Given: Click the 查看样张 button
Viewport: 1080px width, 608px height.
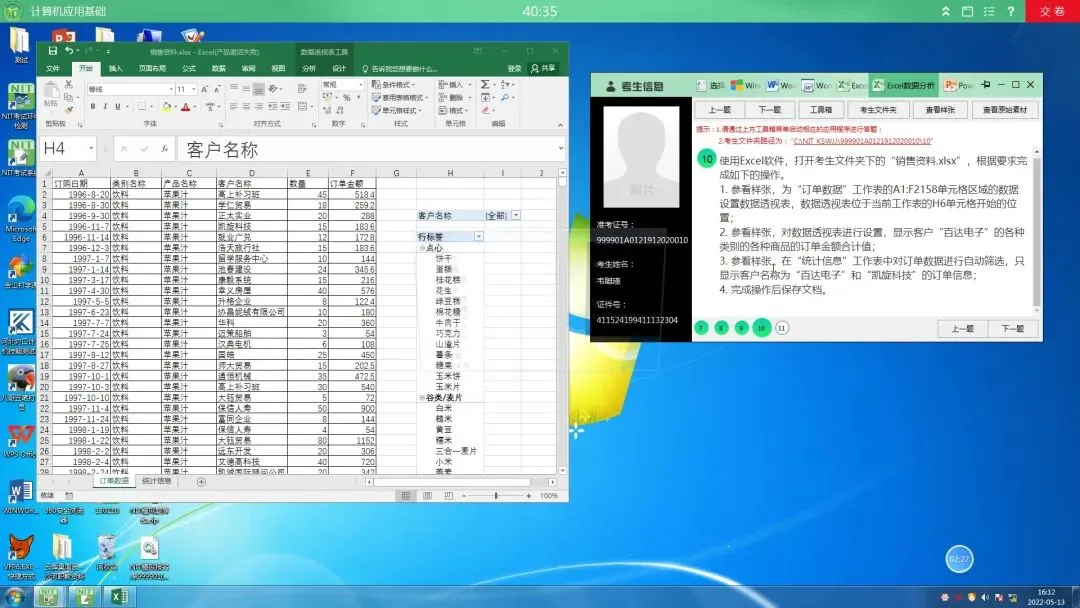Looking at the screenshot, I should pyautogui.click(x=940, y=109).
